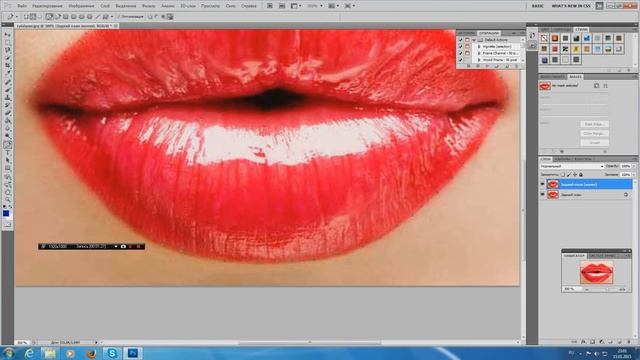Click the Photoshop taskbar icon
The image size is (640, 360).
click(x=133, y=353)
